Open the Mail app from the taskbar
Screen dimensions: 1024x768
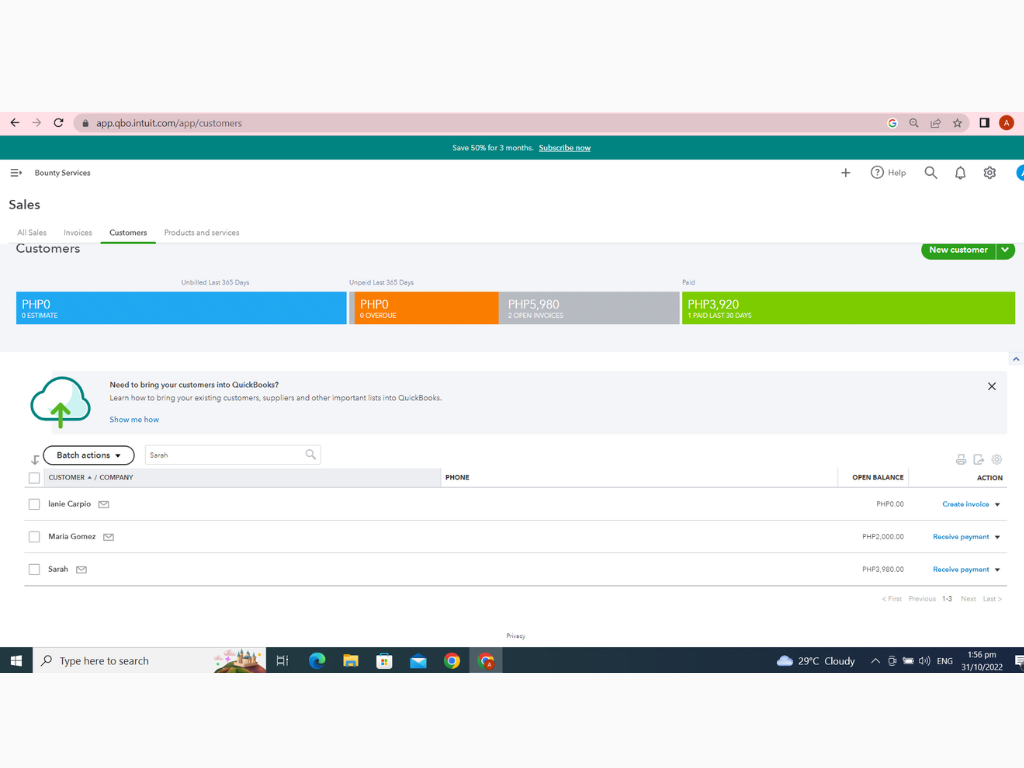click(418, 661)
